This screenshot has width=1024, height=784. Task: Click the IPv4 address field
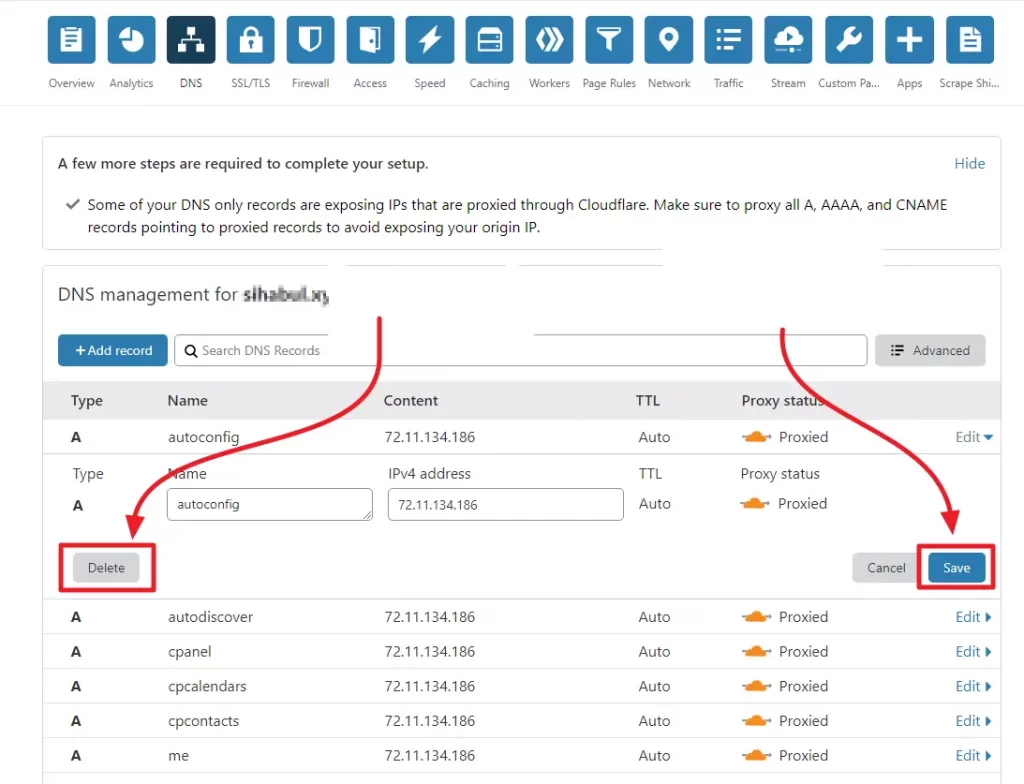tap(505, 504)
